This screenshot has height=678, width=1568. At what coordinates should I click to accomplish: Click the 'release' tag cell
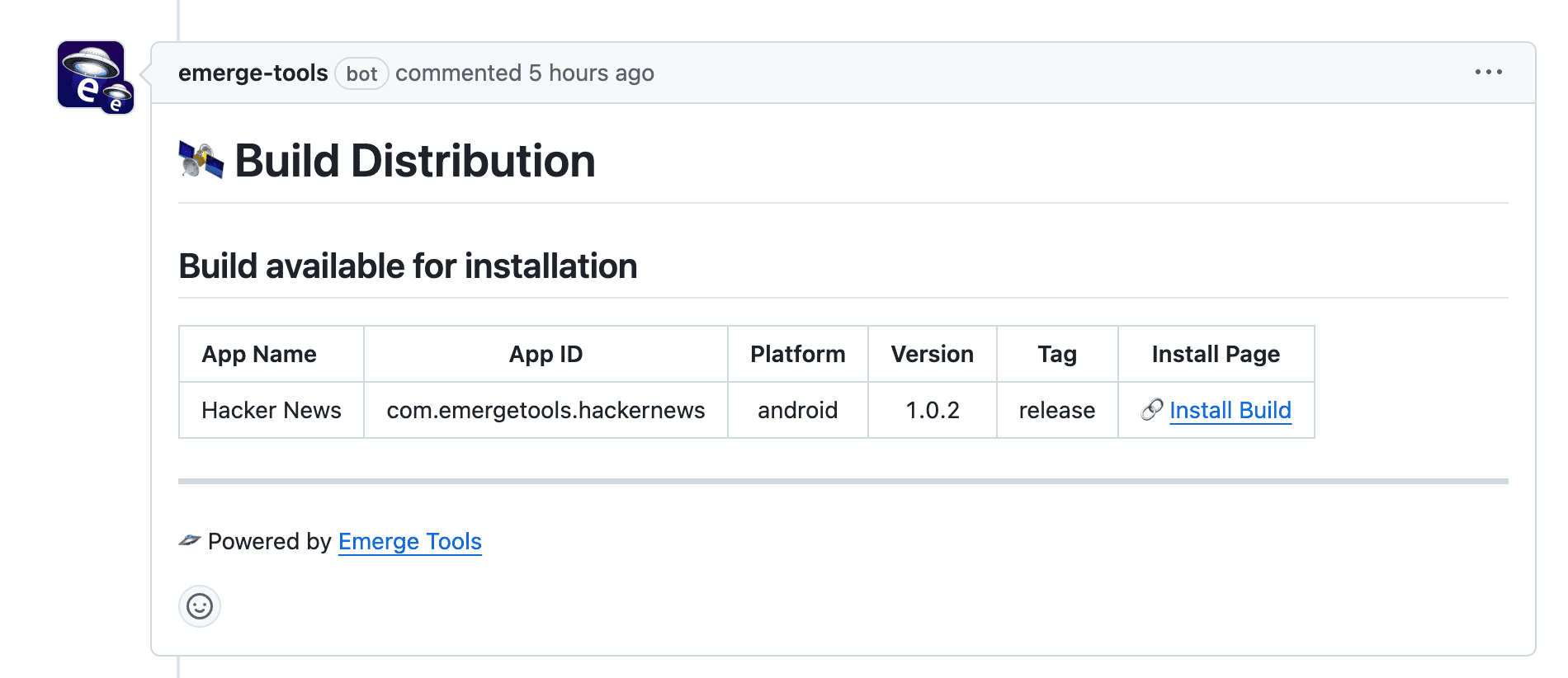click(1056, 410)
